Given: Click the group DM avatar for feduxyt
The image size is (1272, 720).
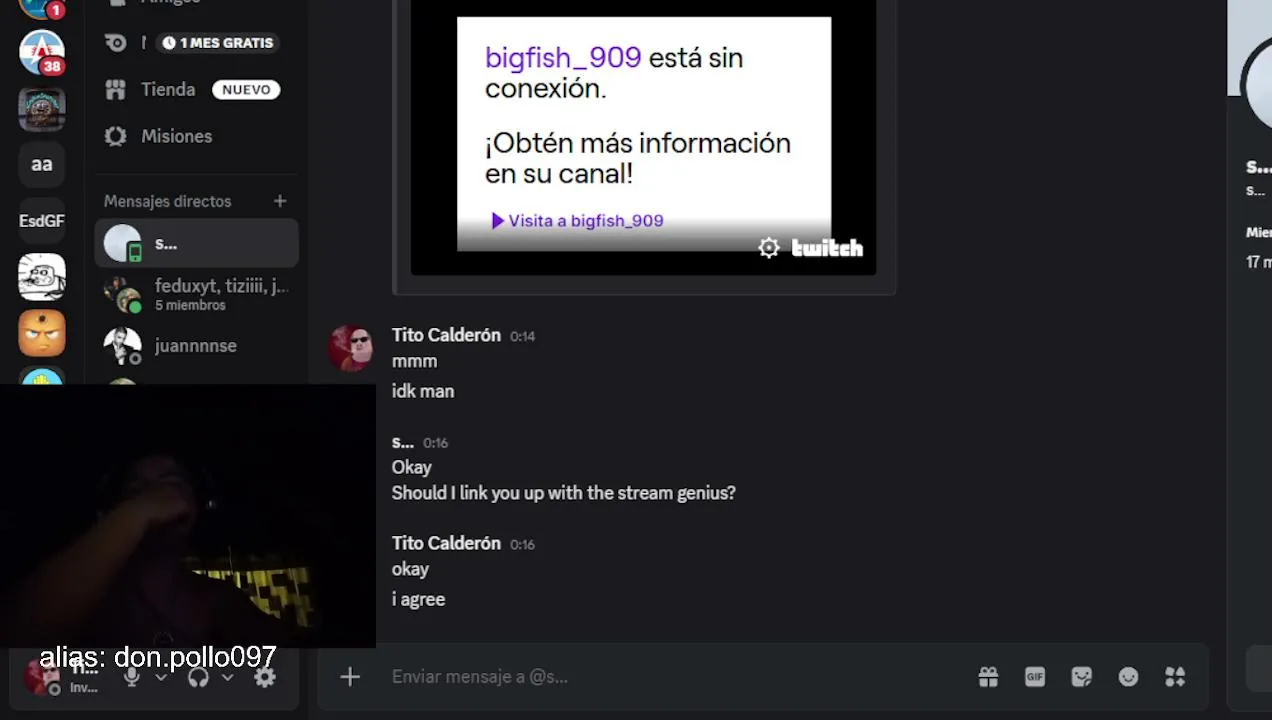Looking at the screenshot, I should 123,295.
